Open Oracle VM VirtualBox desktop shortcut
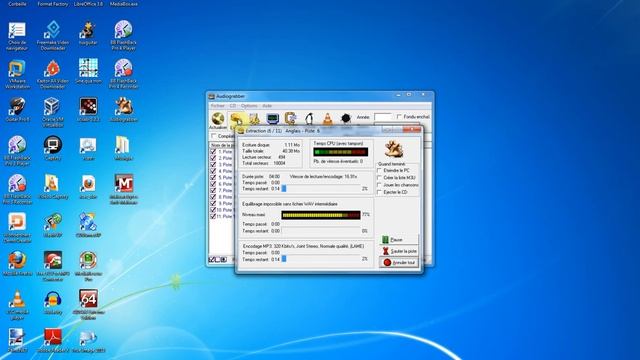This screenshot has height=360, width=640. tap(53, 112)
